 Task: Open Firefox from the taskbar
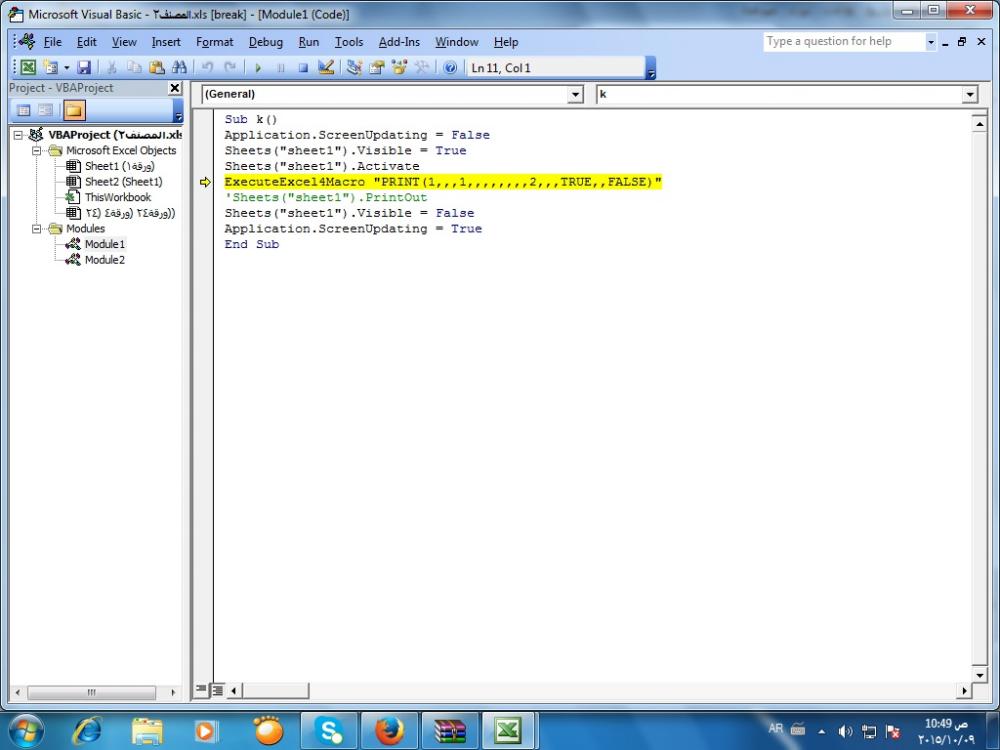pyautogui.click(x=389, y=731)
